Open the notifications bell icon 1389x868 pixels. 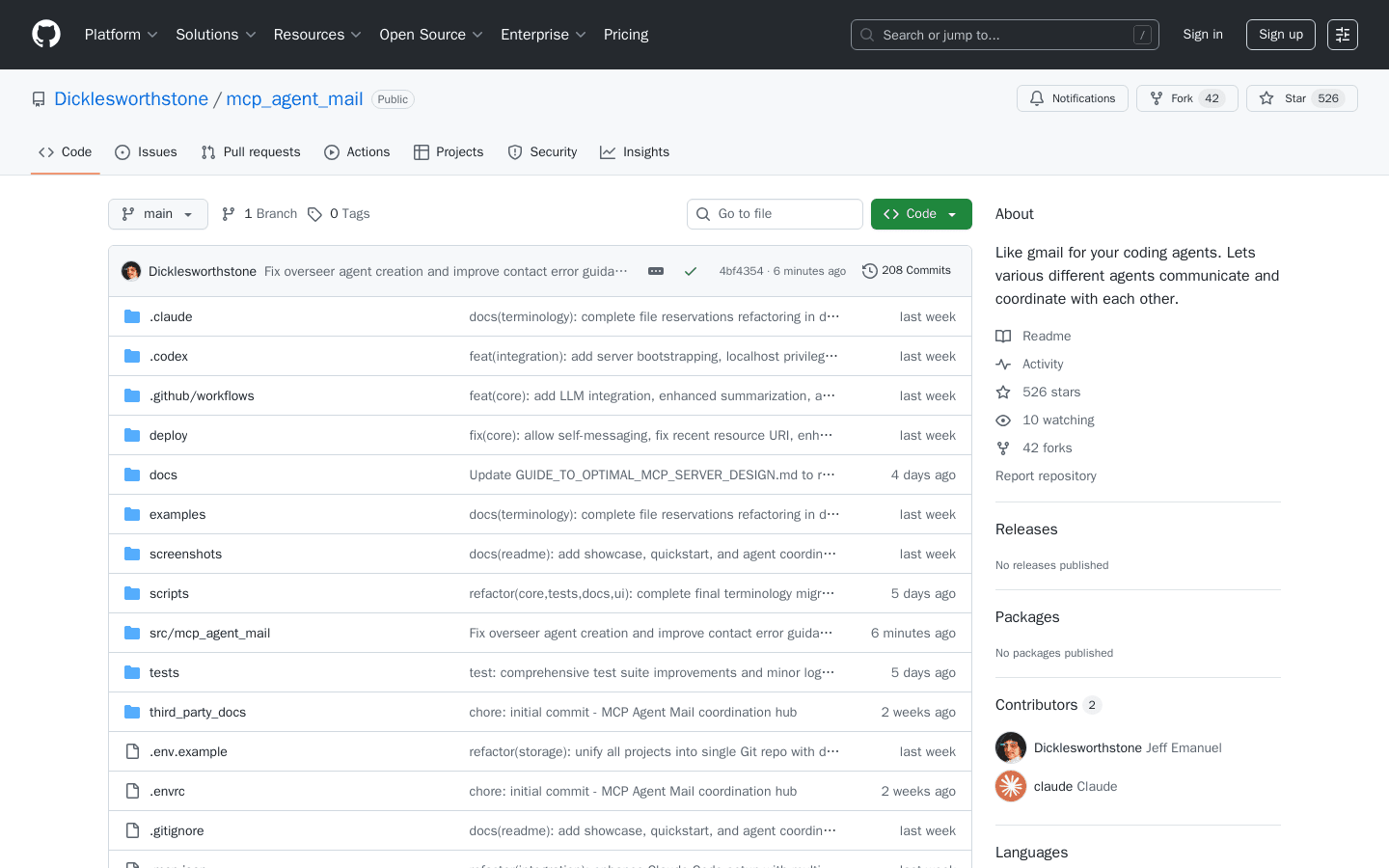[x=1037, y=97]
